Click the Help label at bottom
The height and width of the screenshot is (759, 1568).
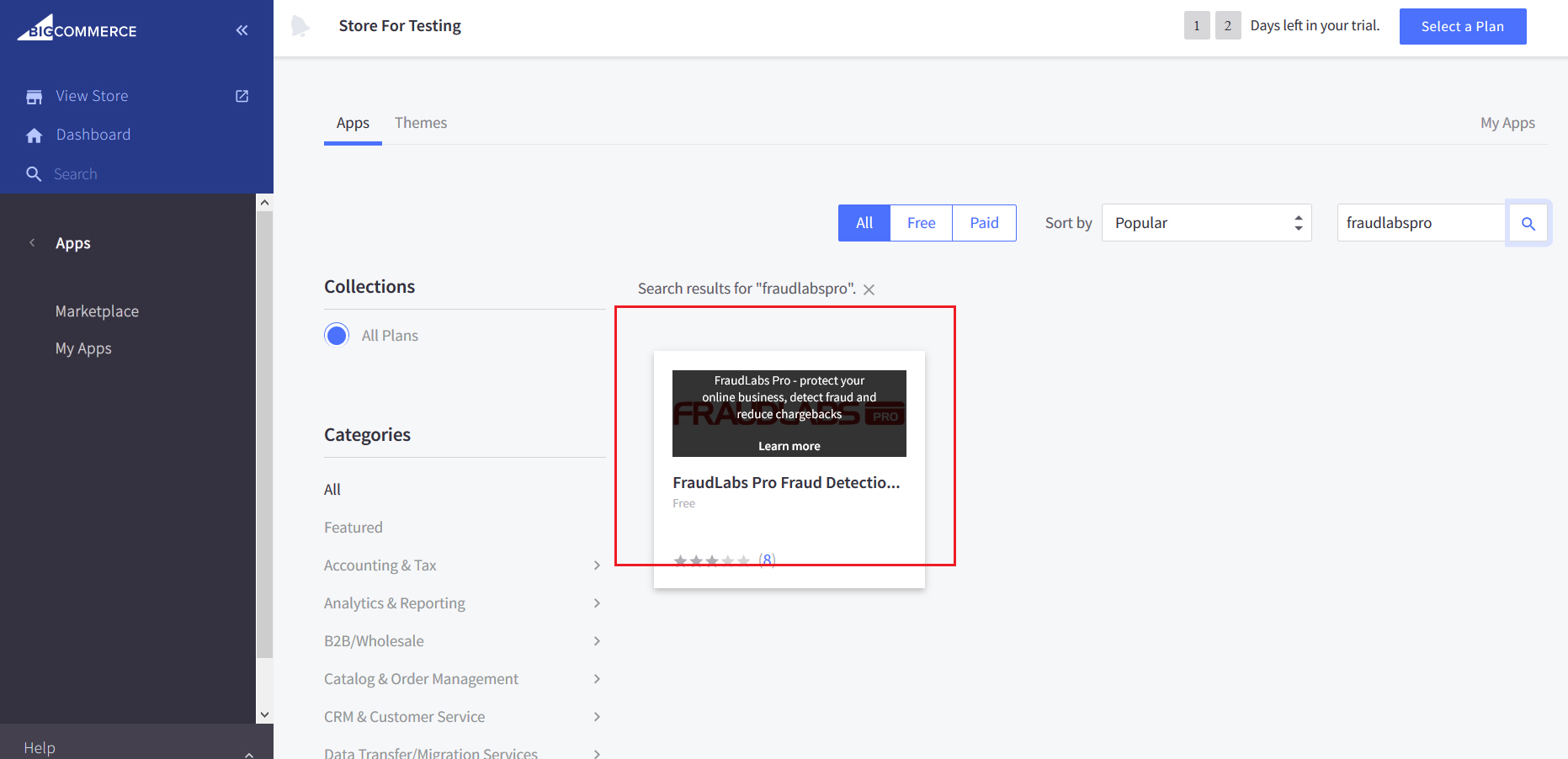[x=40, y=748]
